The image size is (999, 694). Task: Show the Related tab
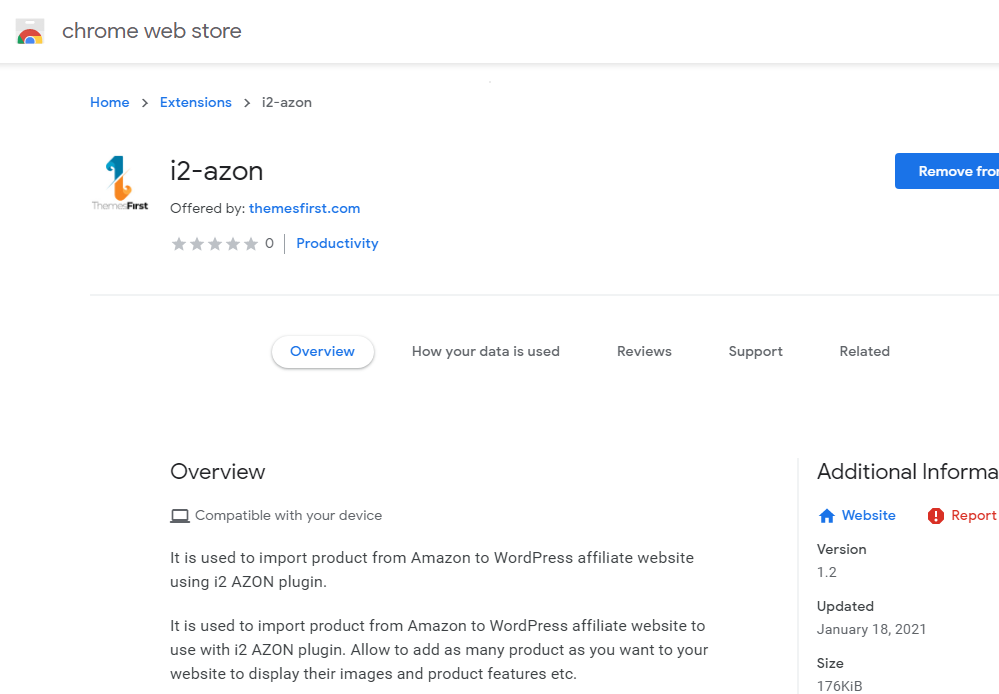(x=865, y=352)
